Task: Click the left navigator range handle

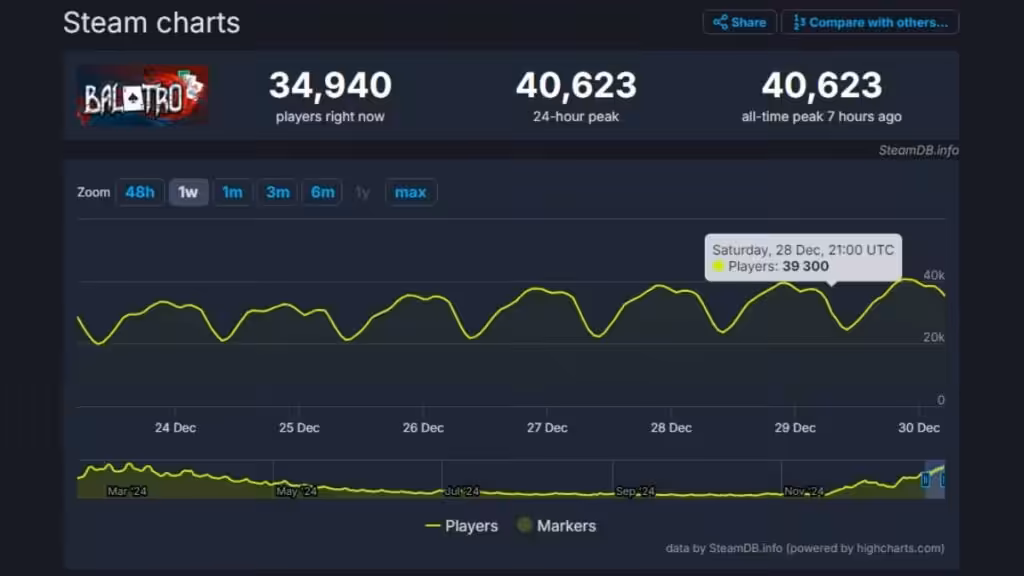Action: point(925,480)
